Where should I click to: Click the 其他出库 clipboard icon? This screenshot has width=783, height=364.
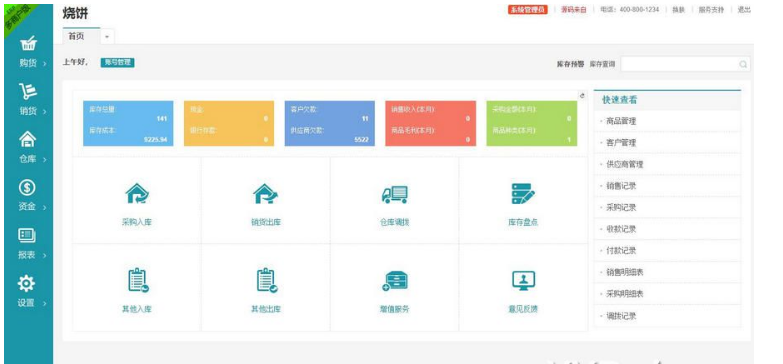[x=266, y=281]
